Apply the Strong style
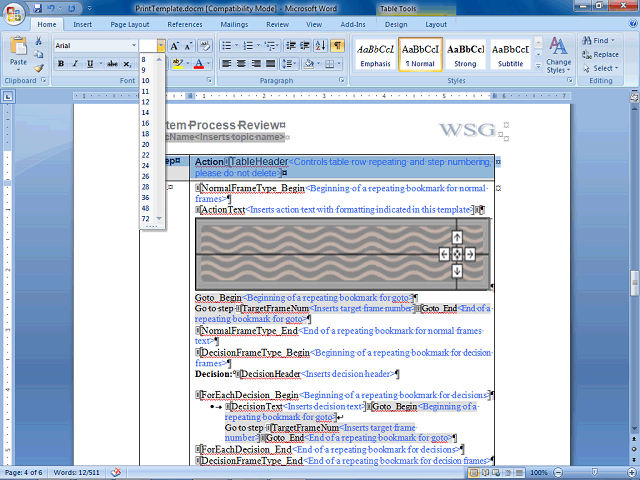The height and width of the screenshot is (480, 640). (x=465, y=55)
